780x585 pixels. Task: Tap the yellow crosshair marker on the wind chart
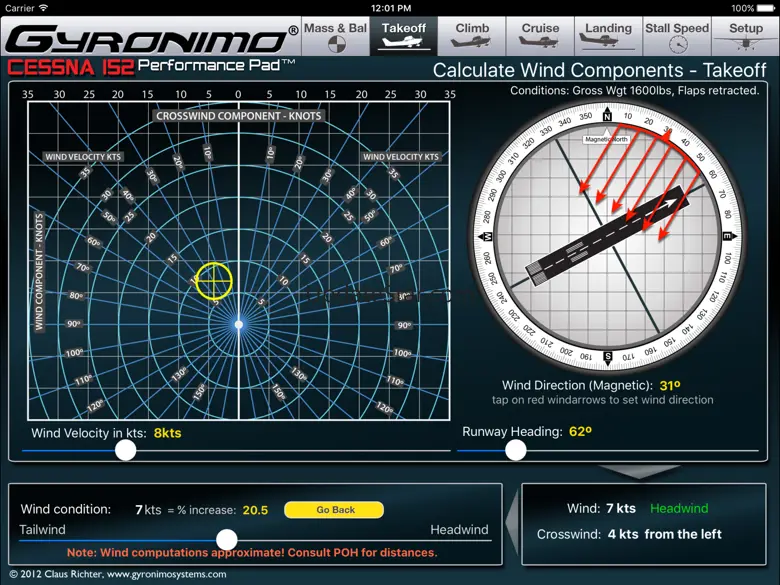214,281
